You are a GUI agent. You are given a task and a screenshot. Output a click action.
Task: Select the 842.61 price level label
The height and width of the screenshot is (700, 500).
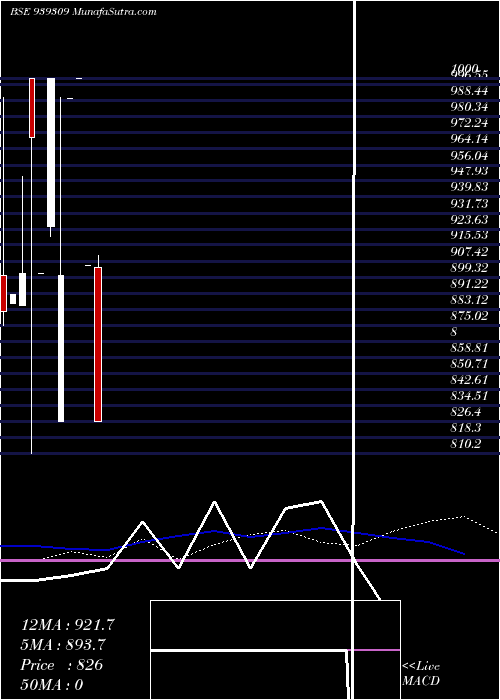469,380
